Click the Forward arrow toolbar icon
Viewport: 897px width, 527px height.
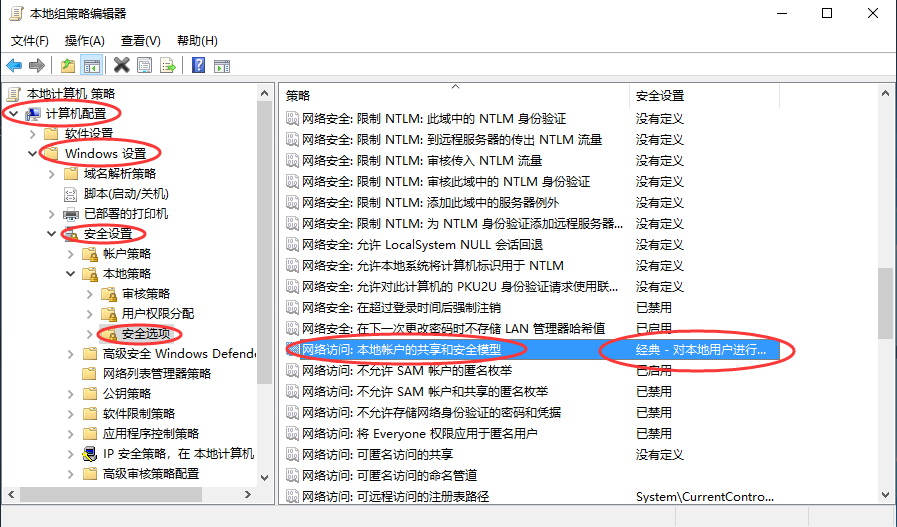pos(37,66)
